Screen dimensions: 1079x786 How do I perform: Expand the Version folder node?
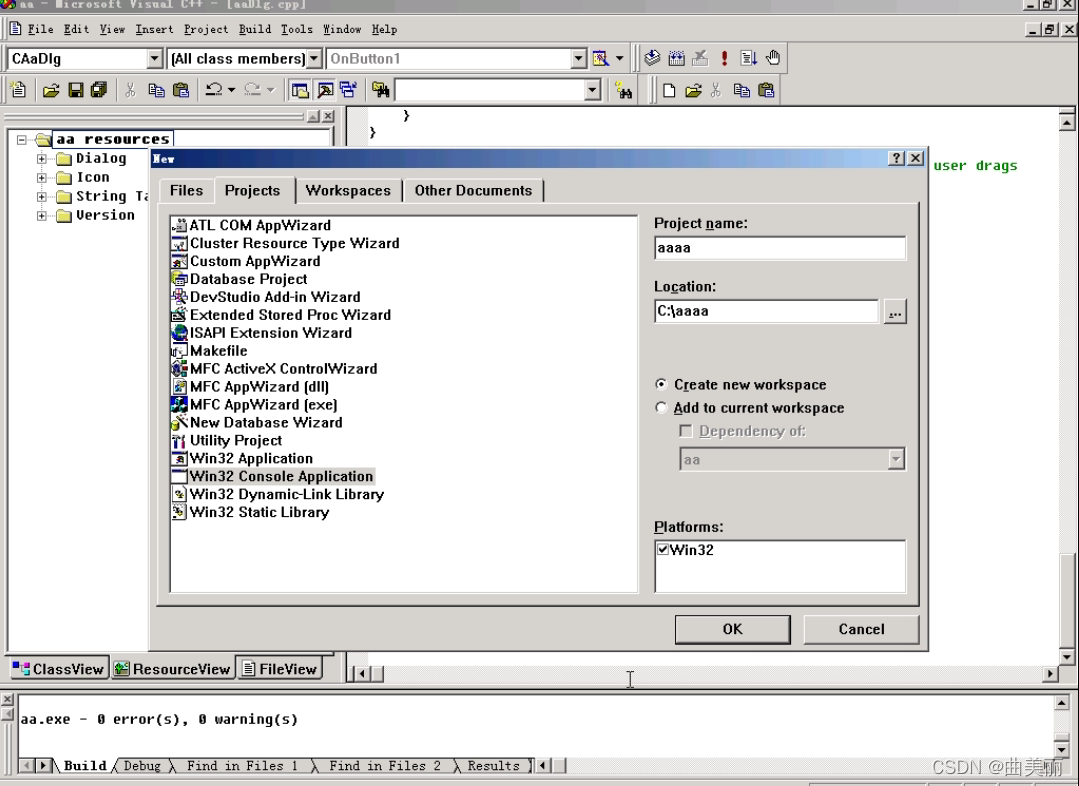41,216
